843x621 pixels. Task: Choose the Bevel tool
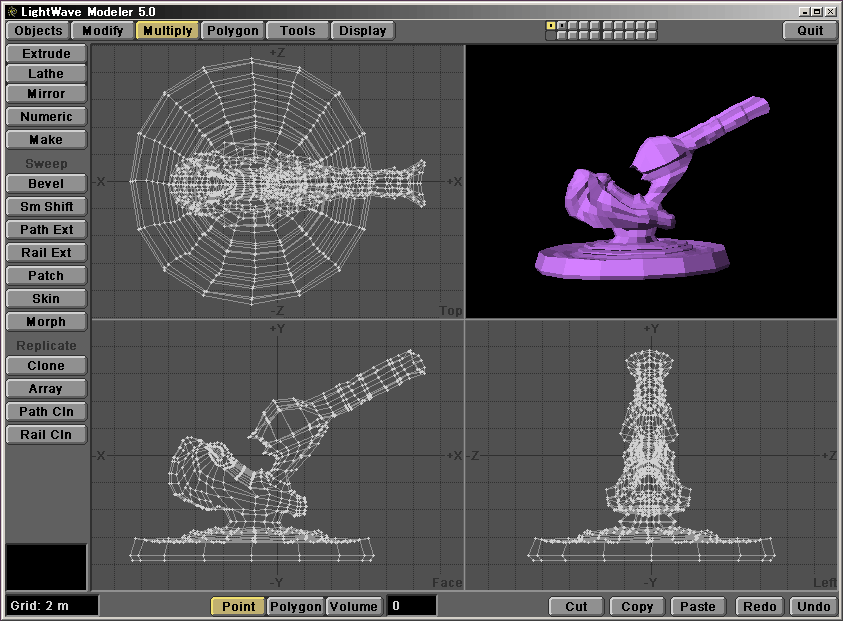click(x=46, y=183)
